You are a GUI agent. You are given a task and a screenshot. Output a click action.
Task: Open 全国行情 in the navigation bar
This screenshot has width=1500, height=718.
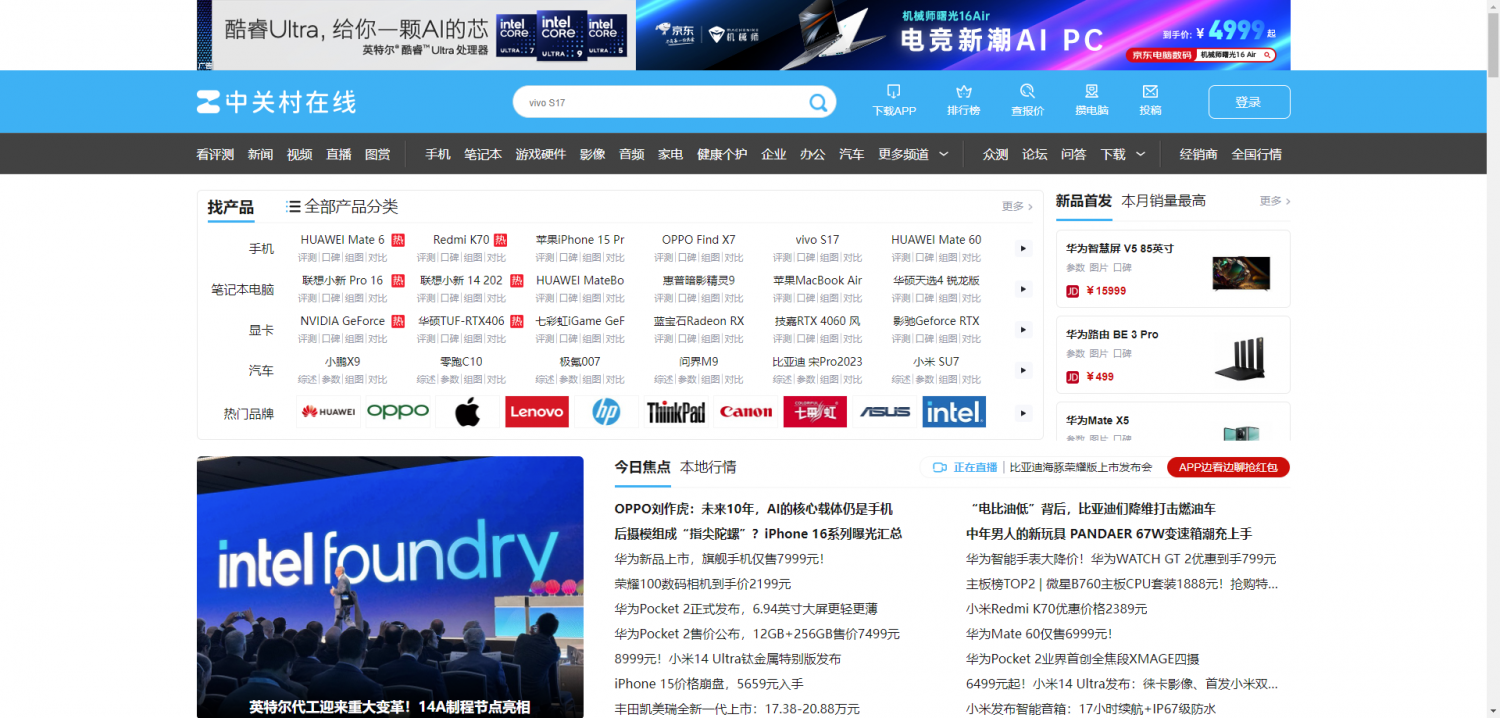tap(1257, 154)
